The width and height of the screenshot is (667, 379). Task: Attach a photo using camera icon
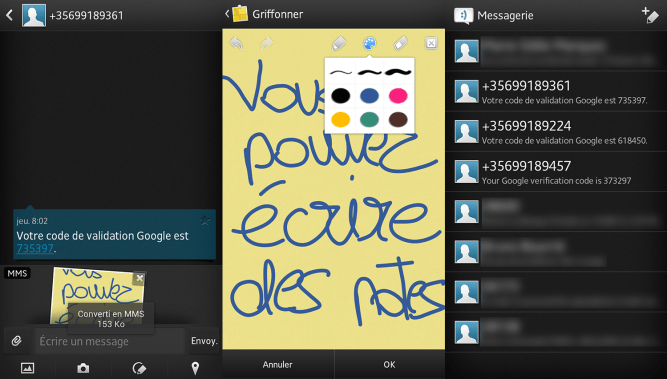[83, 368]
